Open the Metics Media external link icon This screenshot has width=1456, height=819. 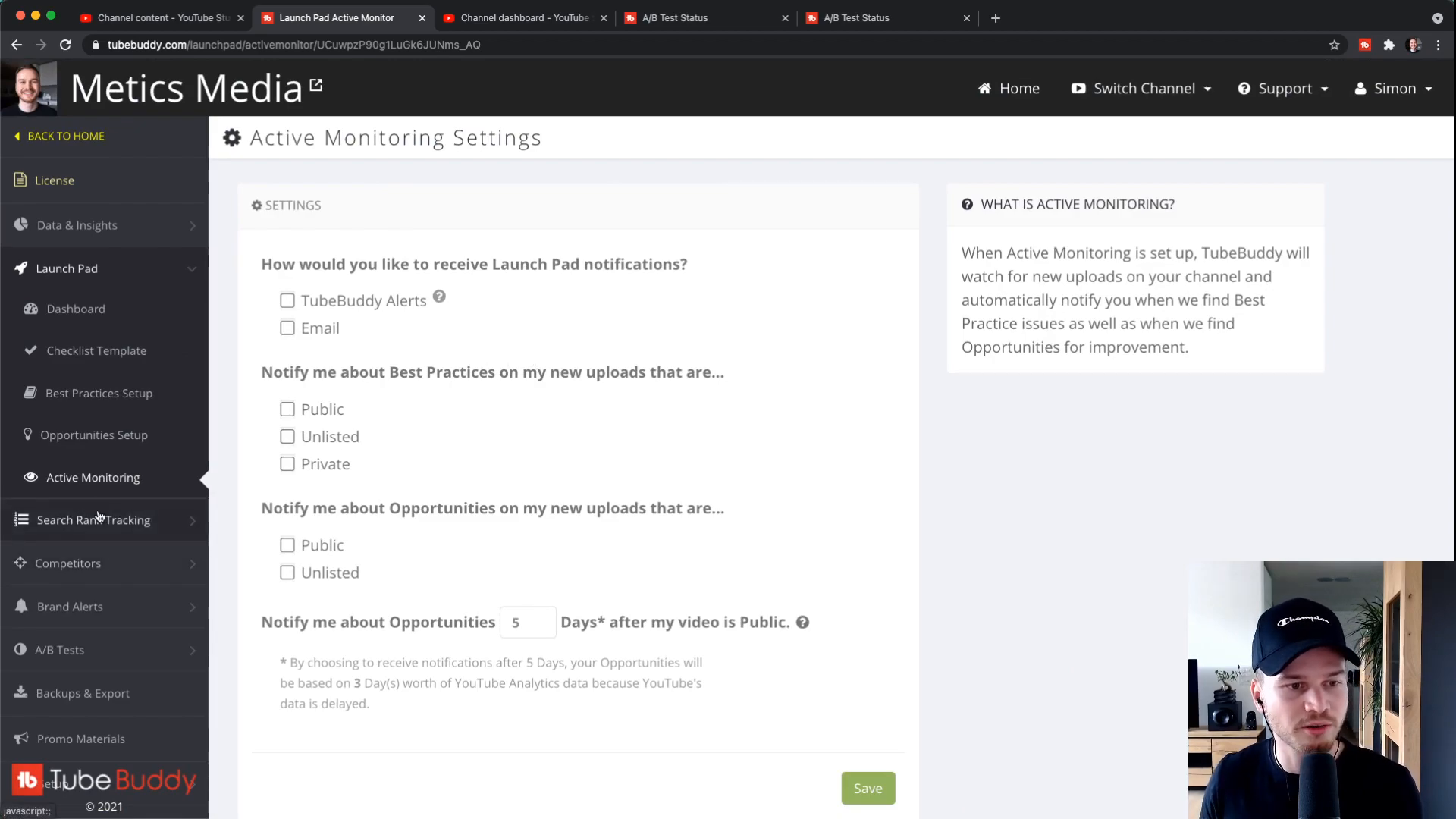tap(316, 85)
